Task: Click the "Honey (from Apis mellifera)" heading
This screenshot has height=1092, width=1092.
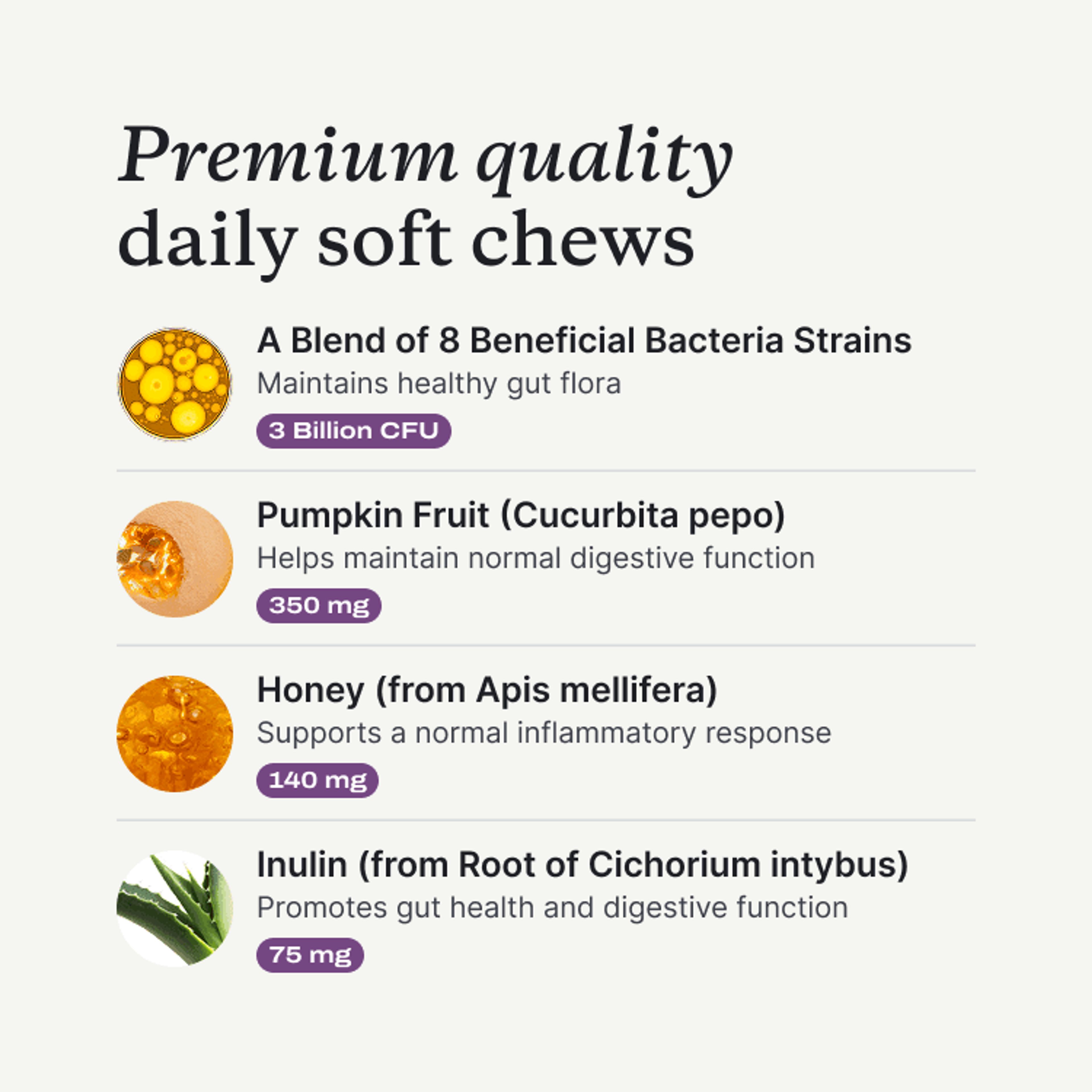Action: coord(487,690)
